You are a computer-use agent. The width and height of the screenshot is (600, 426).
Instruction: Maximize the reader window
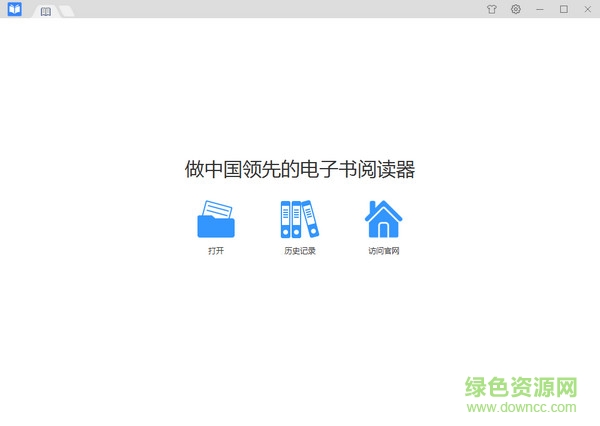(x=563, y=9)
